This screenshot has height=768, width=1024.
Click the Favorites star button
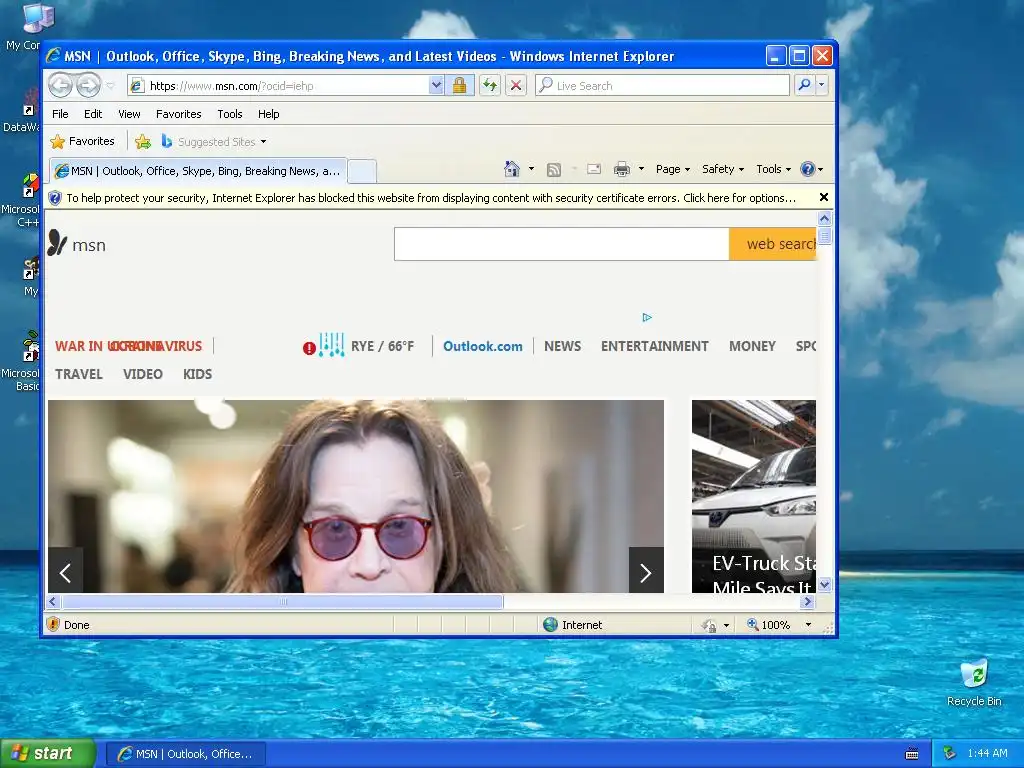82,141
